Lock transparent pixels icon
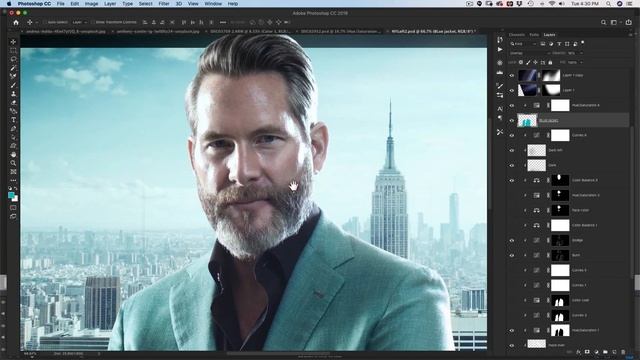640x360 pixels. [521, 62]
